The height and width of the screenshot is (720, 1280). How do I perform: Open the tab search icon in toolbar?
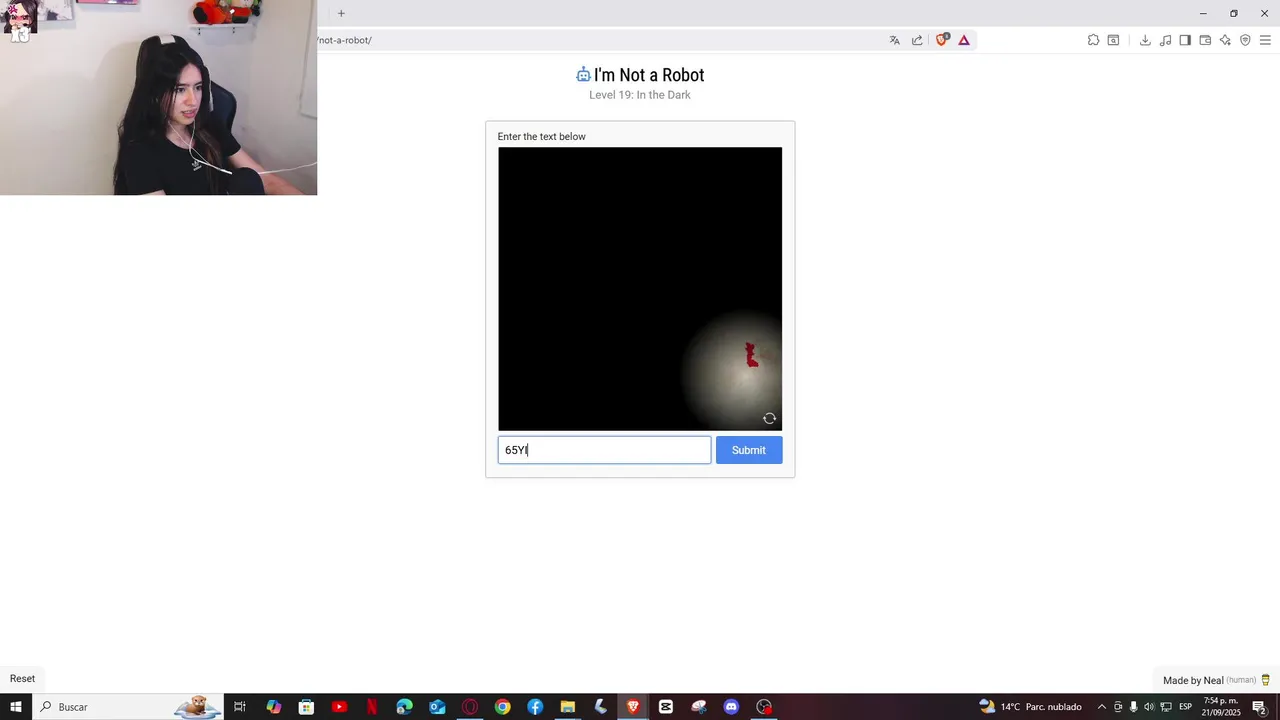[1113, 40]
